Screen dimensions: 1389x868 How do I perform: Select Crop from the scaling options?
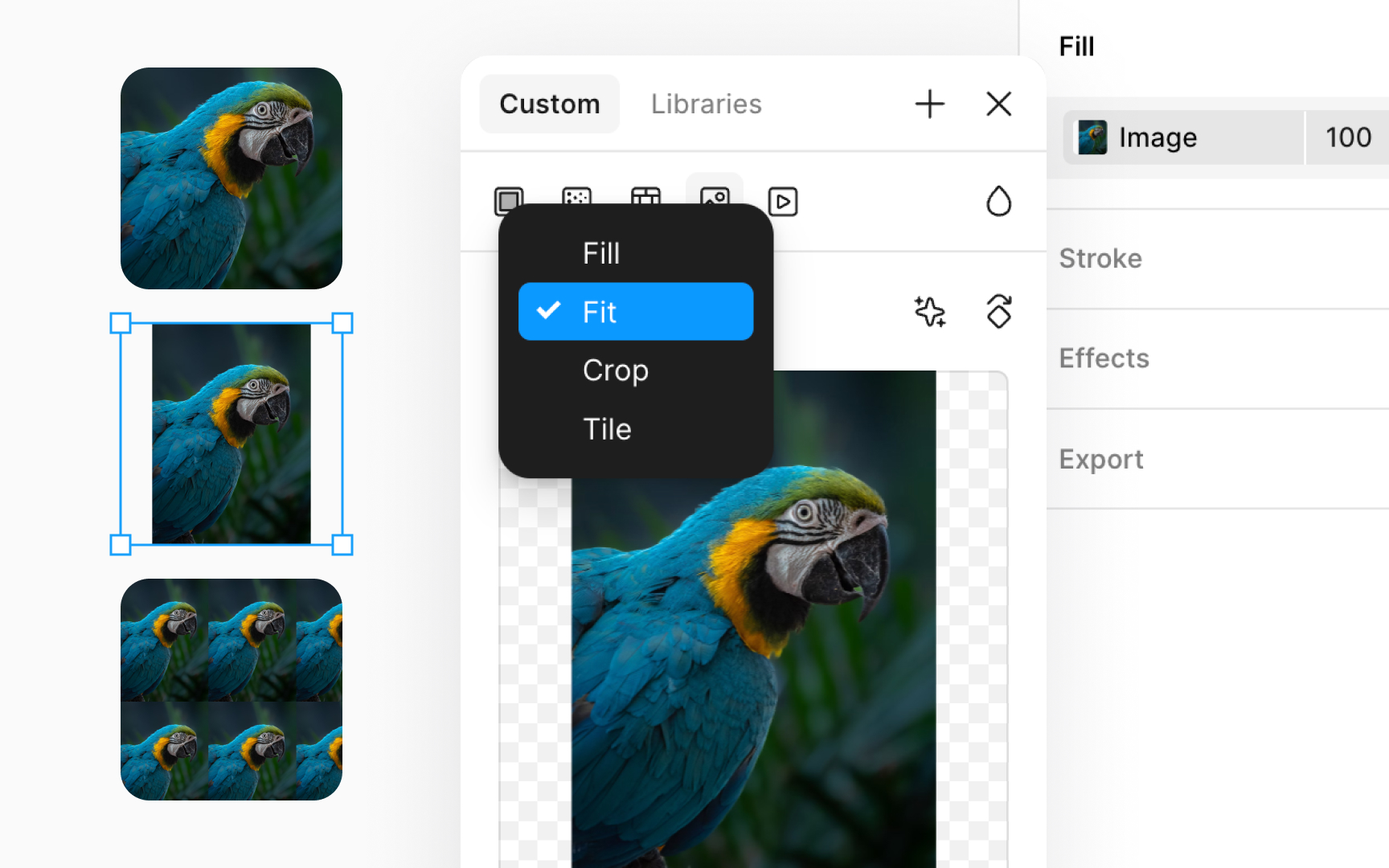click(x=615, y=371)
